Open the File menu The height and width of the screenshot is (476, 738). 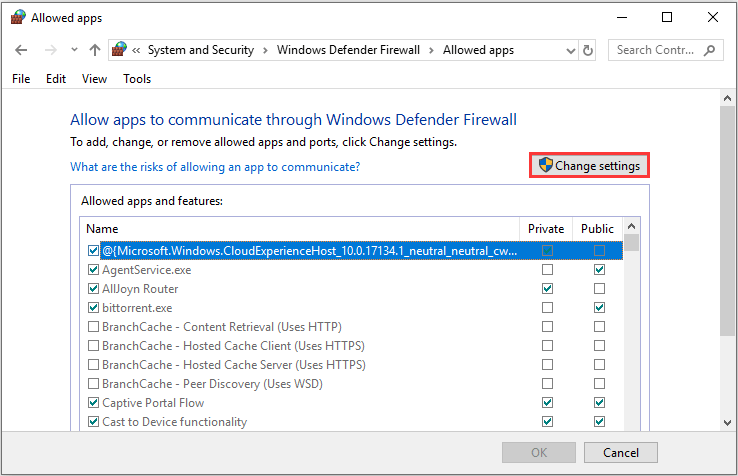21,79
